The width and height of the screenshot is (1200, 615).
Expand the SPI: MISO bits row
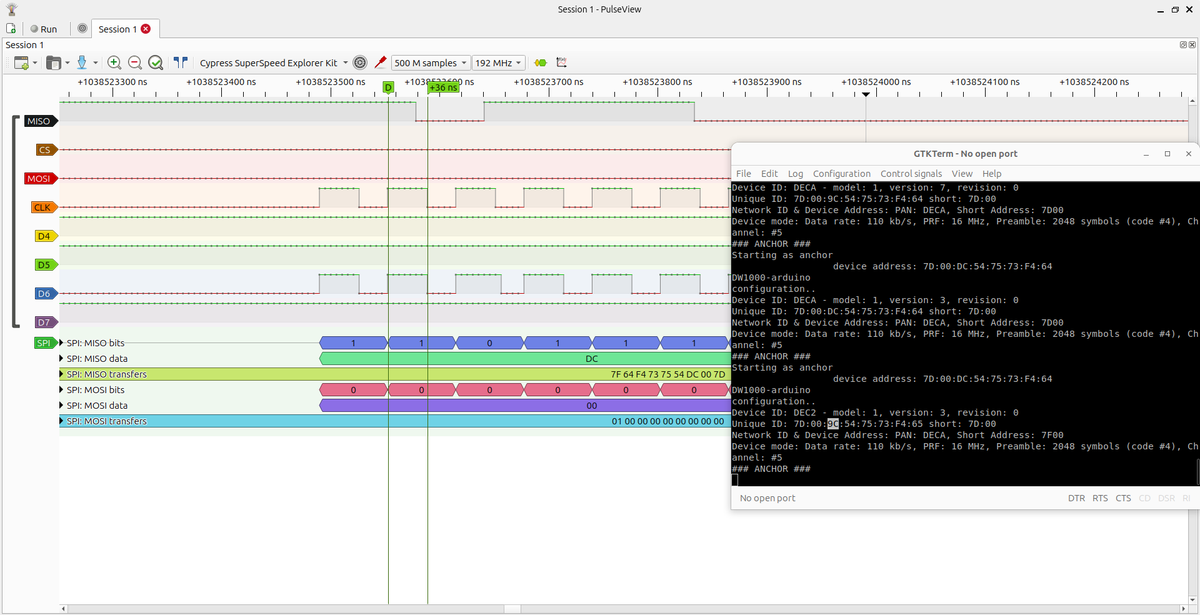point(63,343)
